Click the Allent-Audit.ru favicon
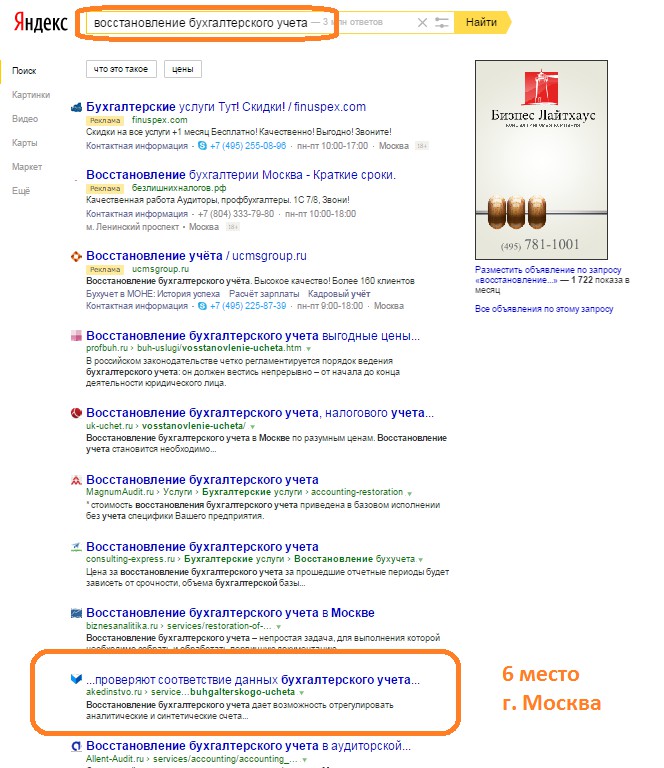Image resolution: width=664 pixels, height=768 pixels. [x=76, y=746]
